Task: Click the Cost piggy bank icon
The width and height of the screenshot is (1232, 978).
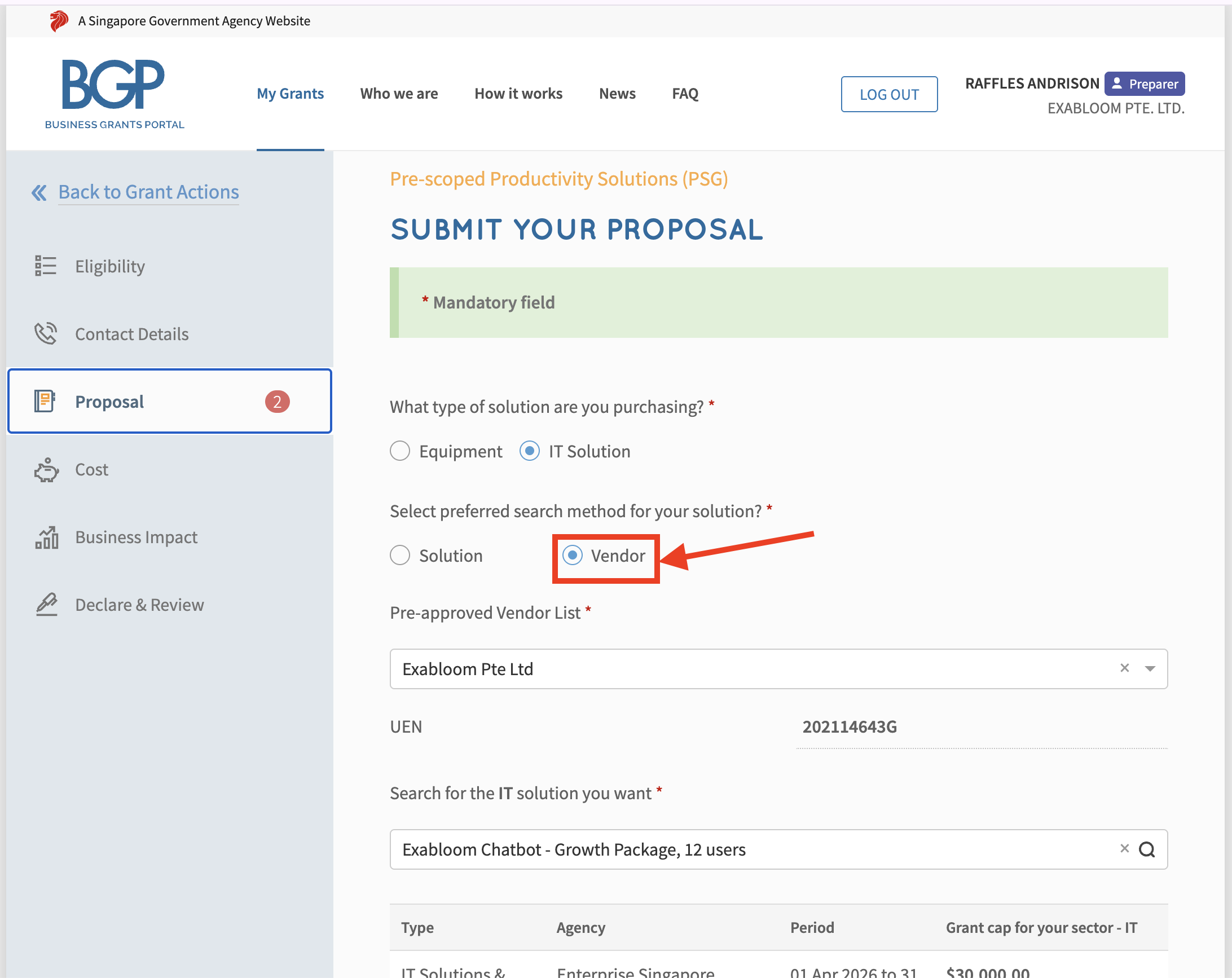Action: [x=46, y=470]
